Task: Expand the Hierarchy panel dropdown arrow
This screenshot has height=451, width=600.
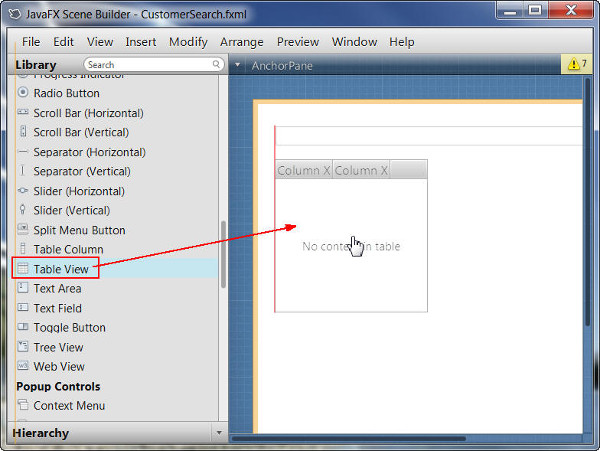Action: coord(219,433)
